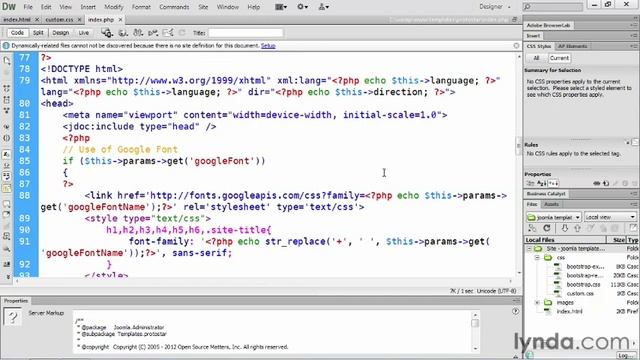
Task: Open the Commands menu
Action: (x=174, y=7)
